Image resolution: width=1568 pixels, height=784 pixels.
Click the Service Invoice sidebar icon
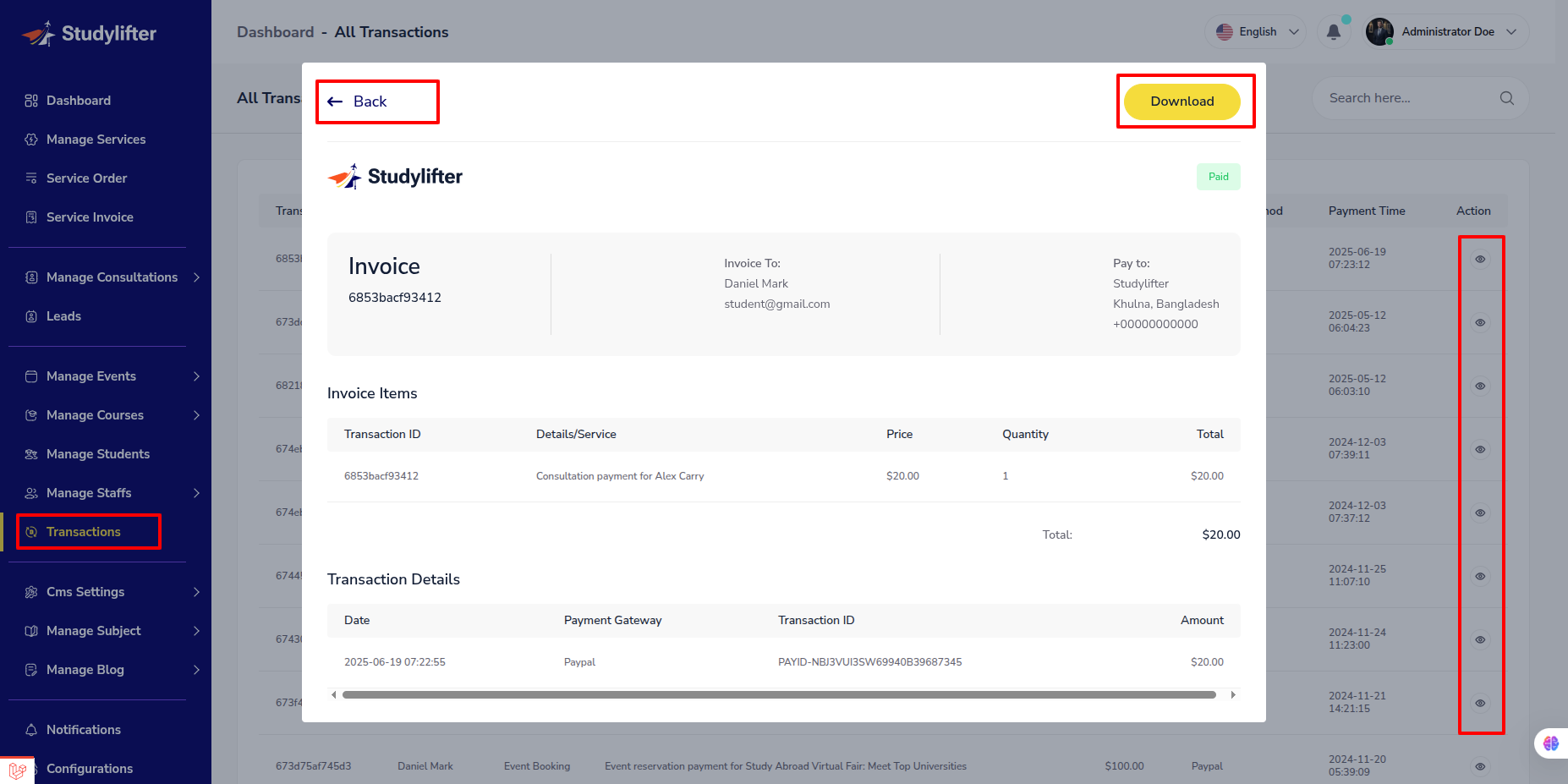click(x=31, y=217)
